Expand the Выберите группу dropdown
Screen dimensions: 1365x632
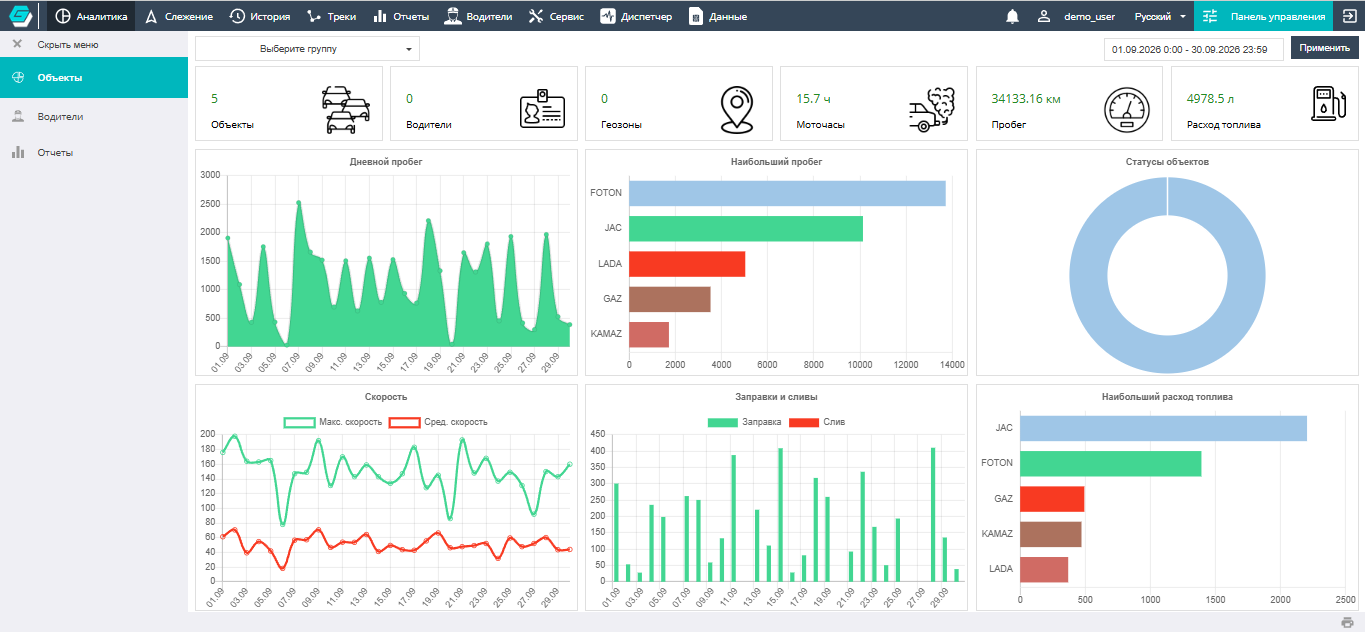[x=308, y=49]
